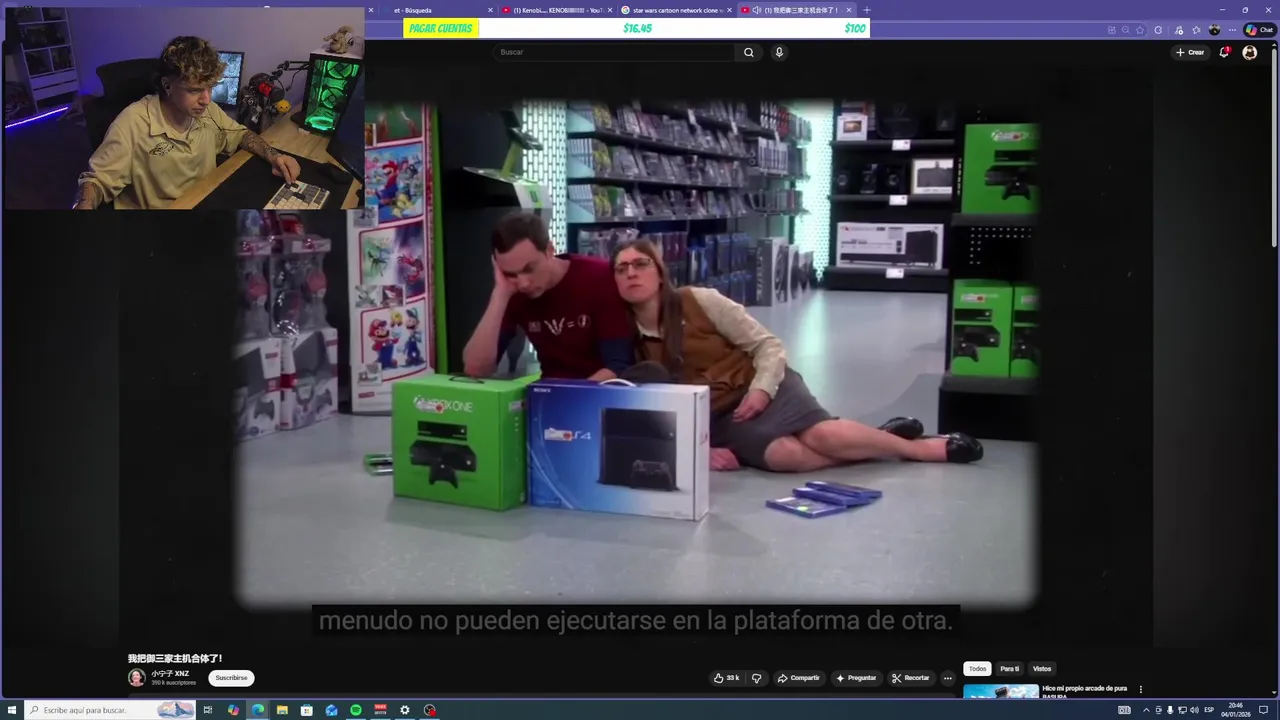The width and height of the screenshot is (1280, 720).
Task: Select the Todos filter chip
Action: [x=977, y=669]
